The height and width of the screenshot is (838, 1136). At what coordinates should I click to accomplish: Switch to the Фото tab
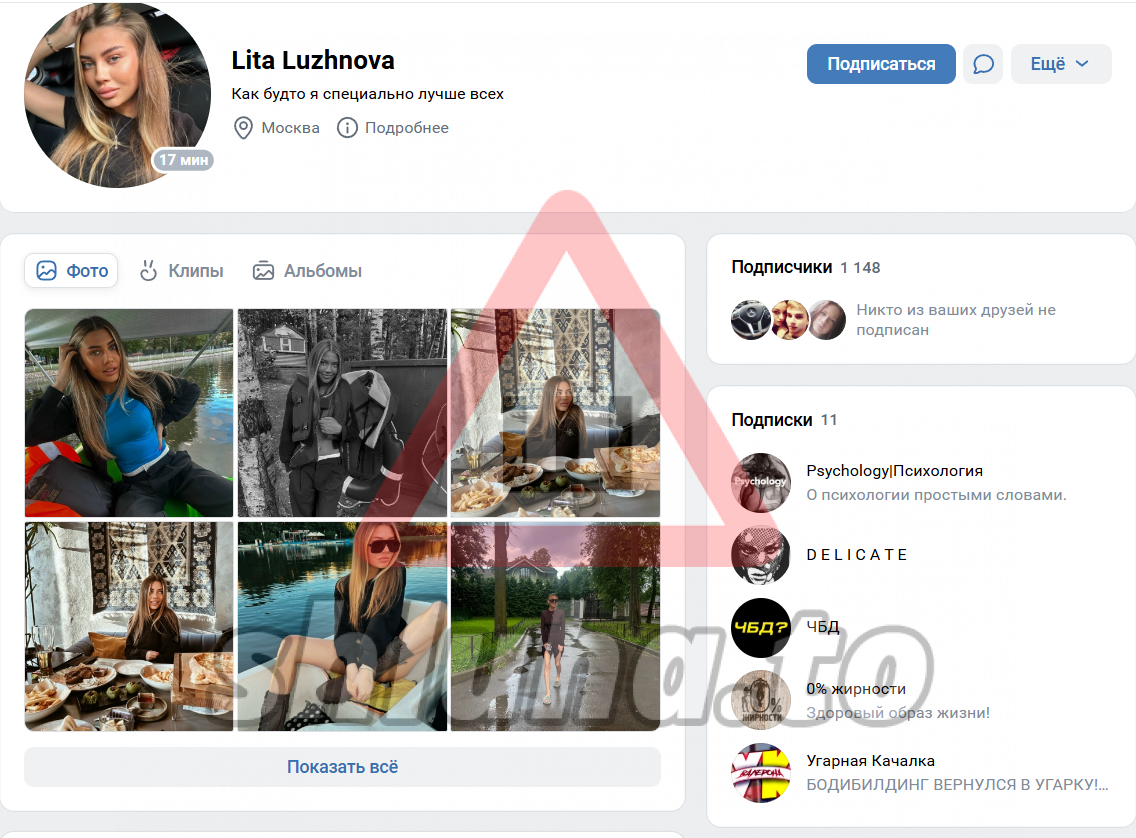(x=71, y=271)
